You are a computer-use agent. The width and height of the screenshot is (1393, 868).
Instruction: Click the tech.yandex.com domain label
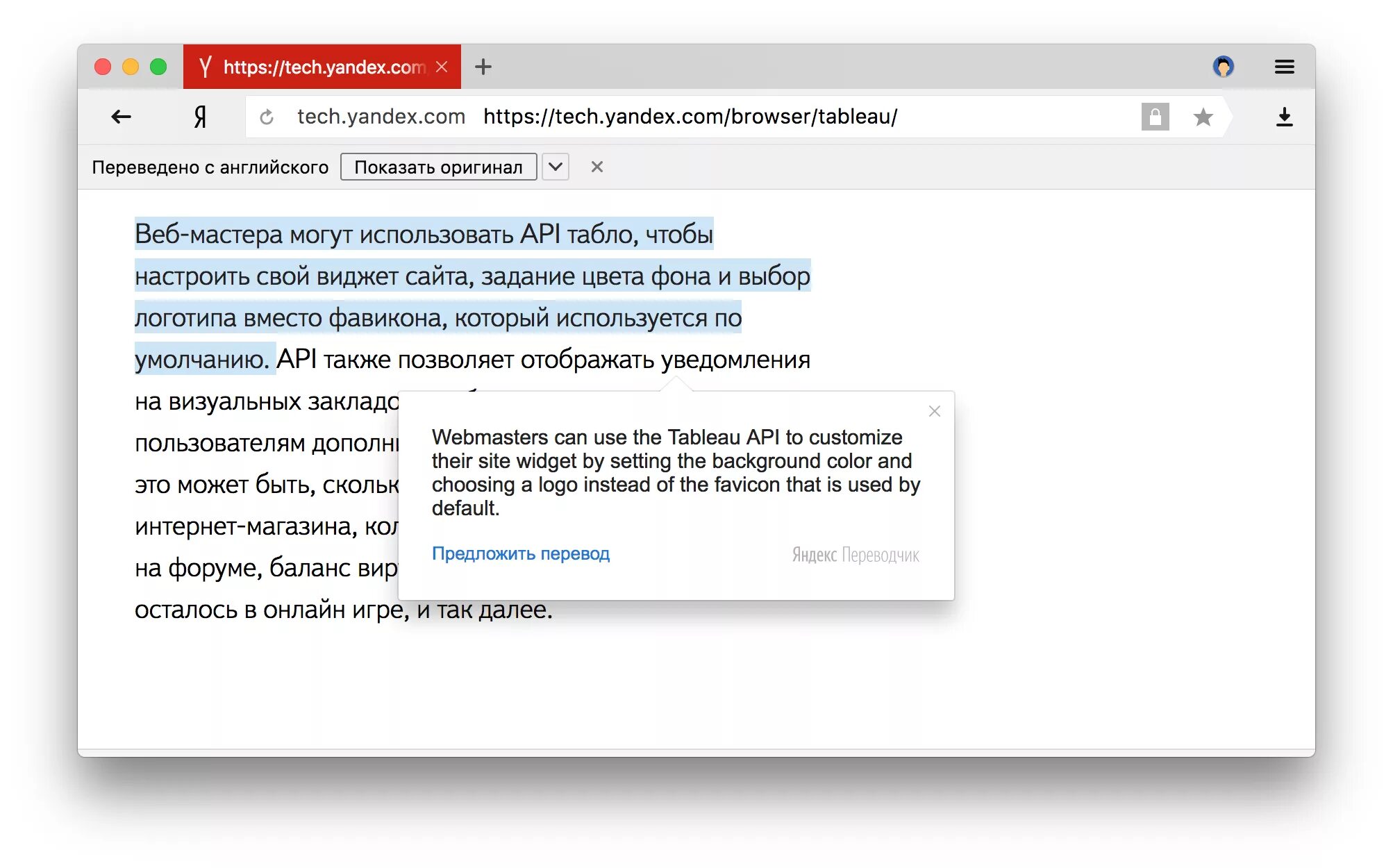pos(381,117)
